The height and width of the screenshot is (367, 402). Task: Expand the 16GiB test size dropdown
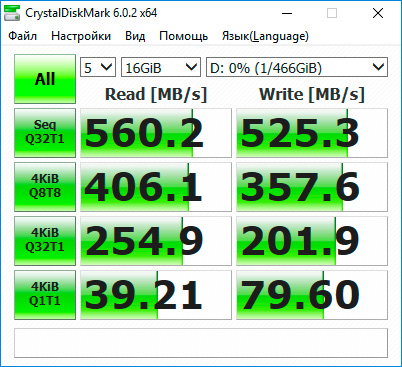161,68
